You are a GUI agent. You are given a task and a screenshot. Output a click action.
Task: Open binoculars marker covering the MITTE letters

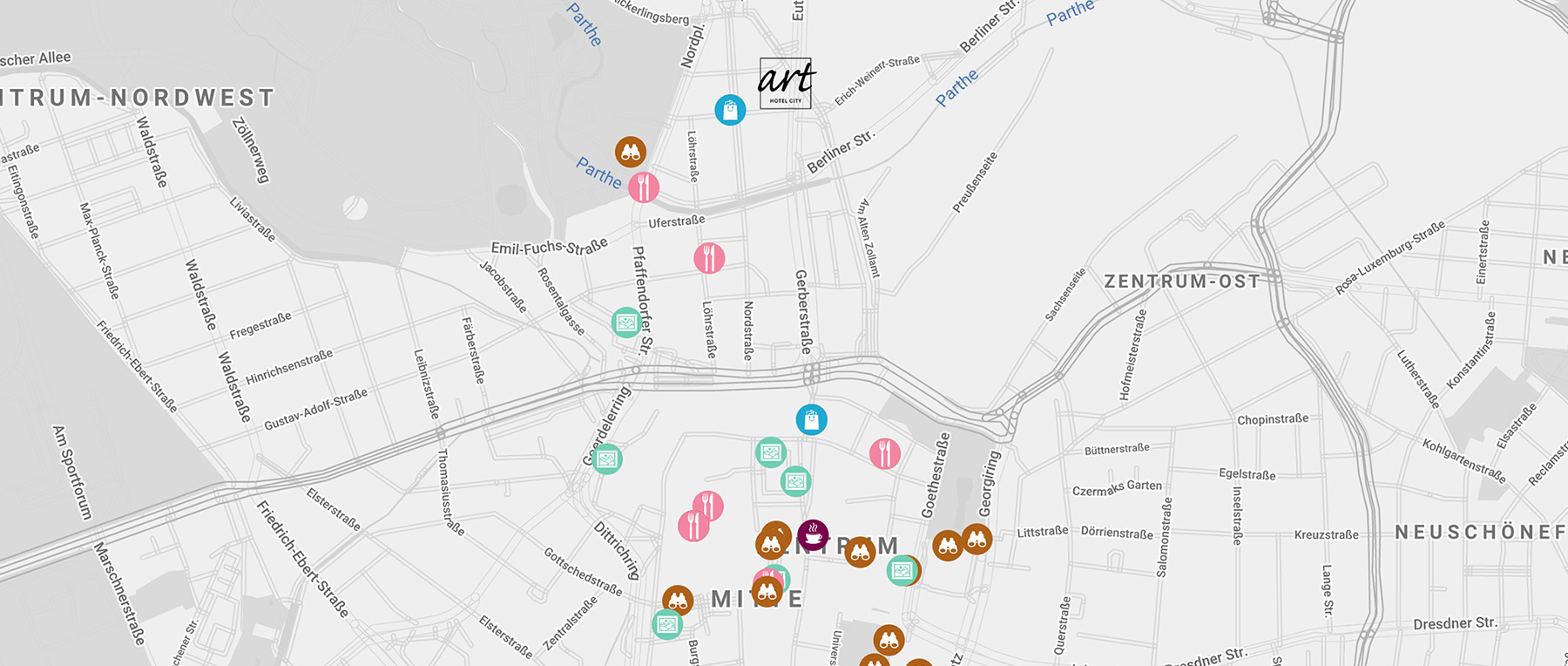[767, 593]
